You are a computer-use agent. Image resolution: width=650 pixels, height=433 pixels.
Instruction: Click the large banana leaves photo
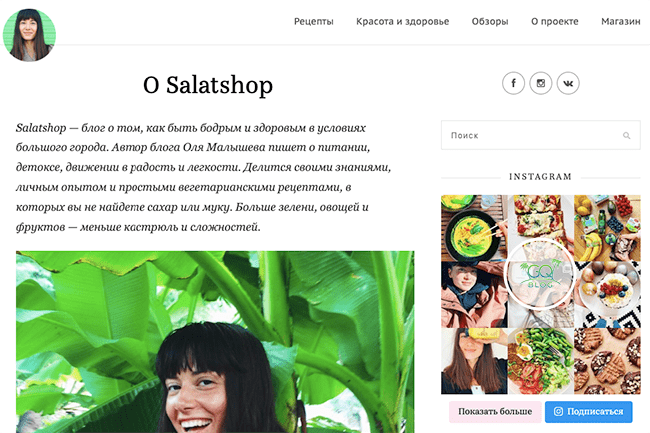click(215, 342)
